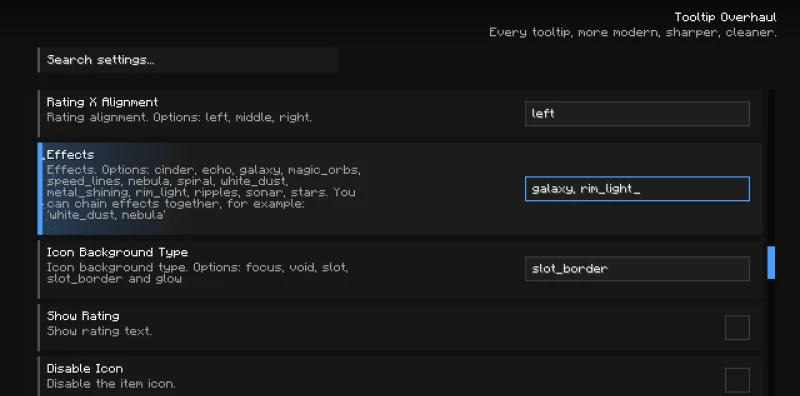Click the 'Show rating text.' description
This screenshot has width=800, height=396.
click(x=99, y=331)
